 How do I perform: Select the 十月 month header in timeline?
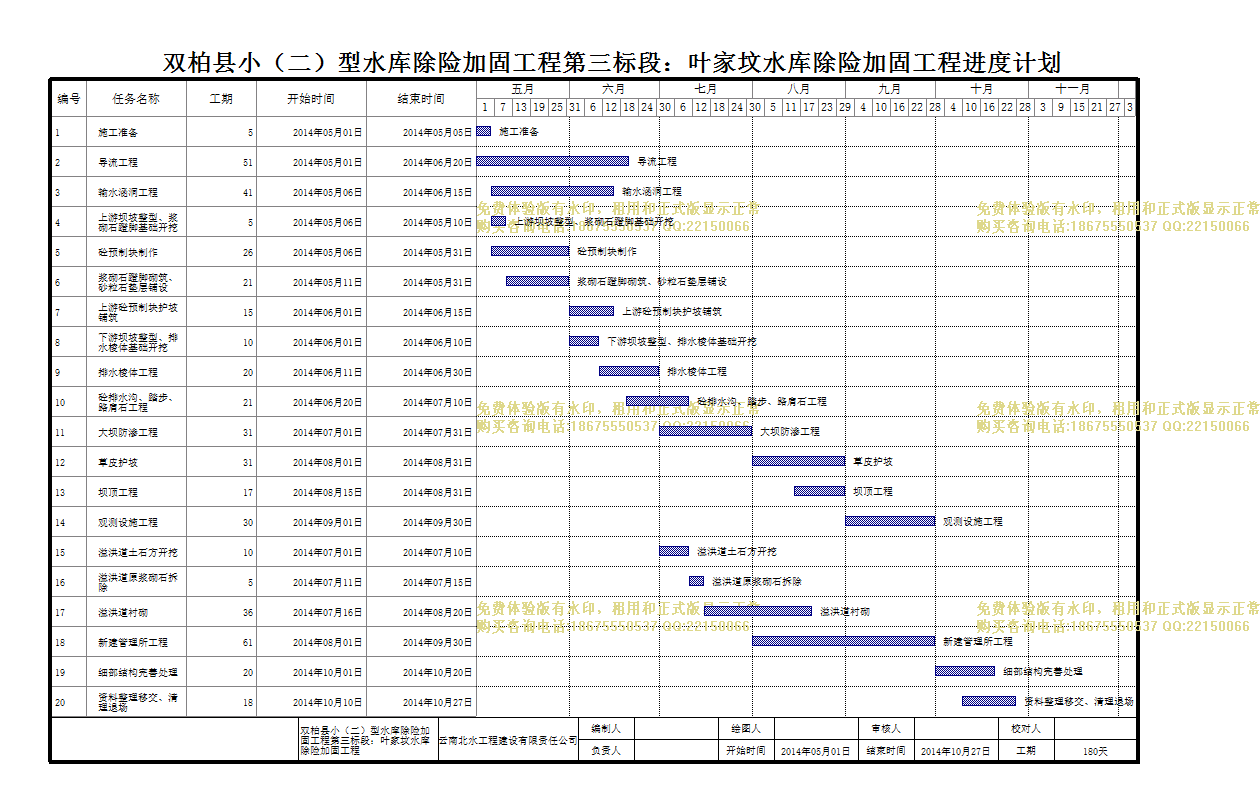(981, 89)
